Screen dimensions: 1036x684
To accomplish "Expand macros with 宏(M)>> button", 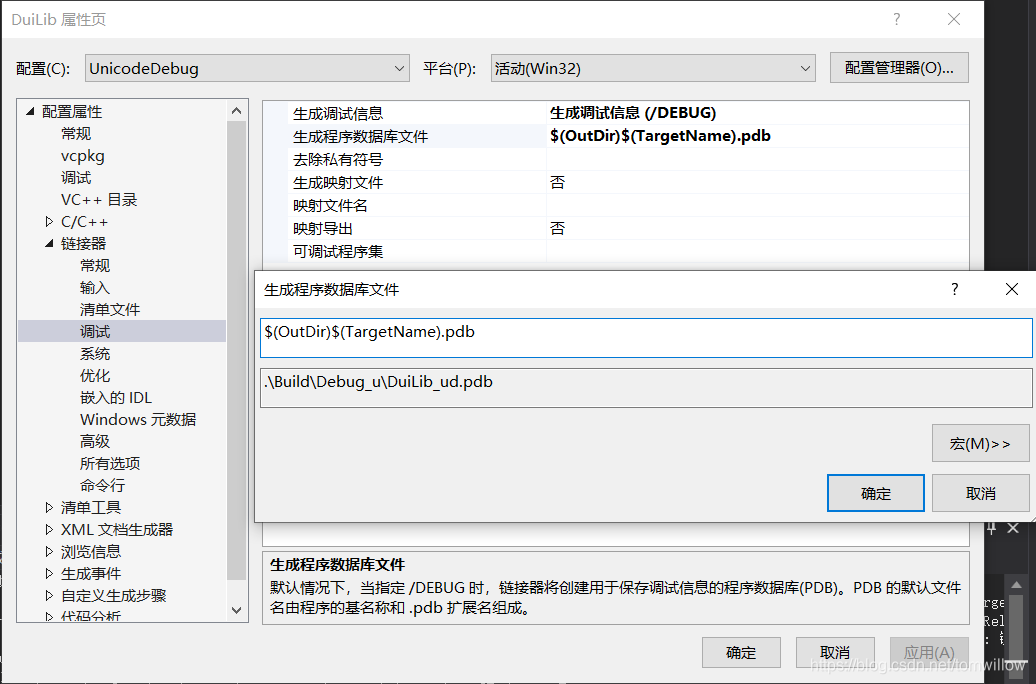I will 980,443.
